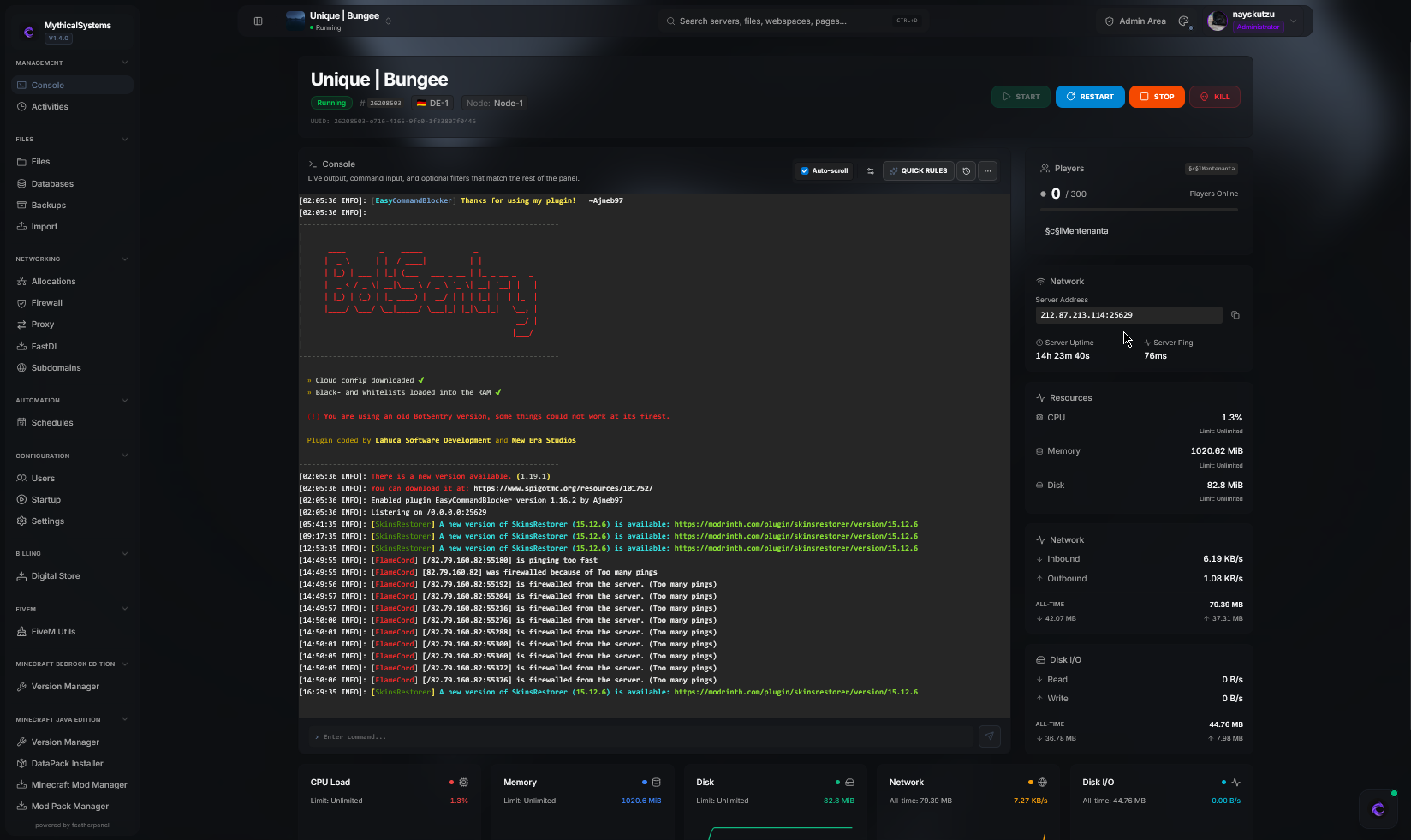Open the console three-dots more menu

point(987,171)
